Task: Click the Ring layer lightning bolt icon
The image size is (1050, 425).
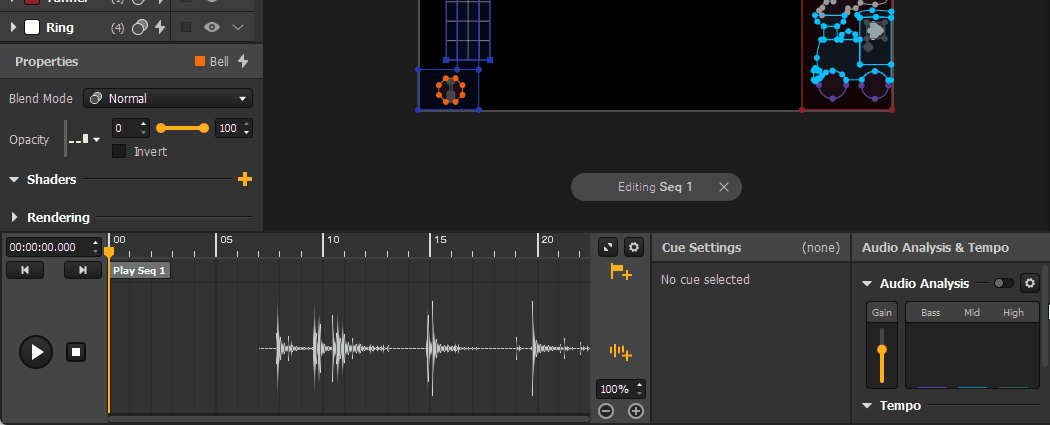Action: pyautogui.click(x=160, y=27)
